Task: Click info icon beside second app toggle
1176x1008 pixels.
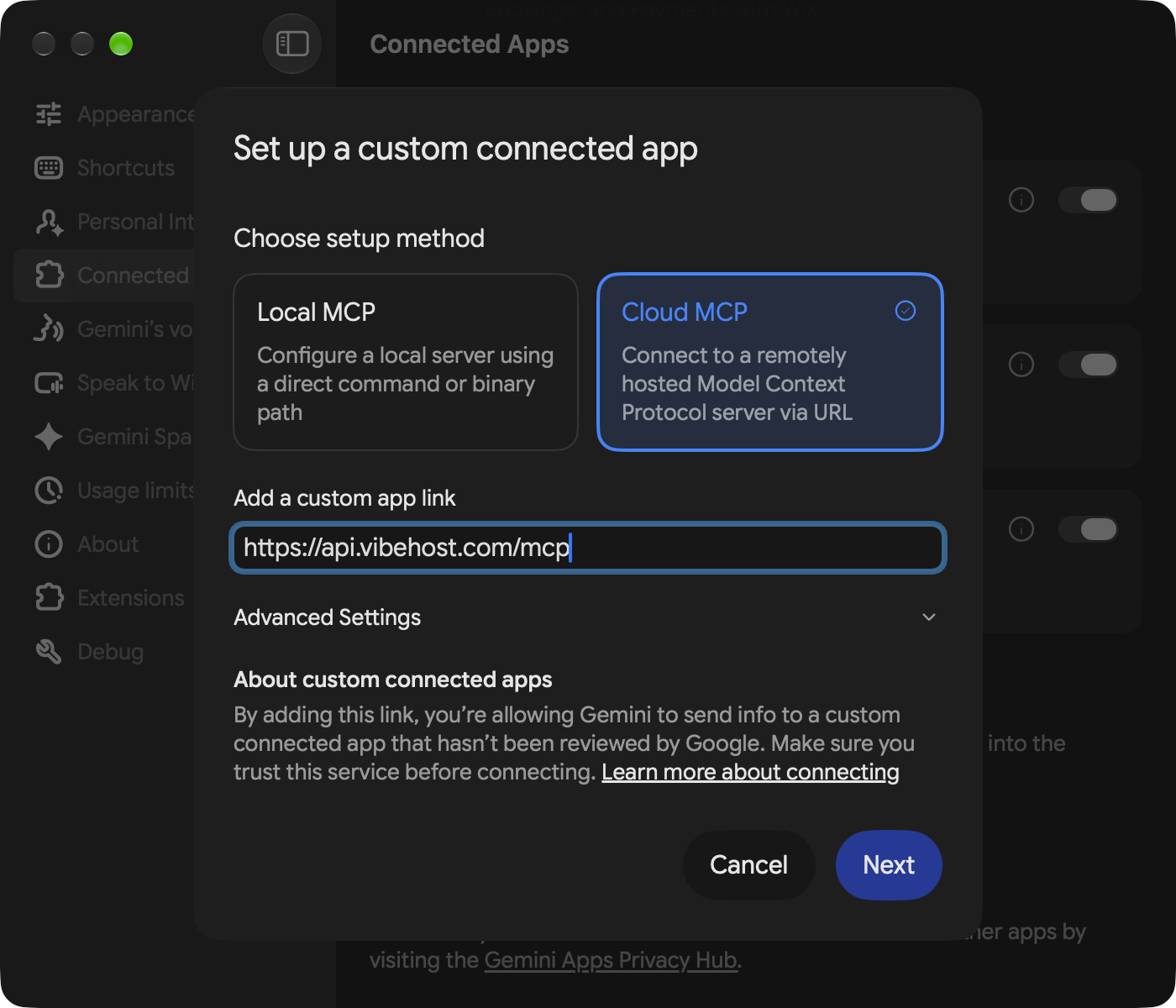Action: pyautogui.click(x=1021, y=365)
